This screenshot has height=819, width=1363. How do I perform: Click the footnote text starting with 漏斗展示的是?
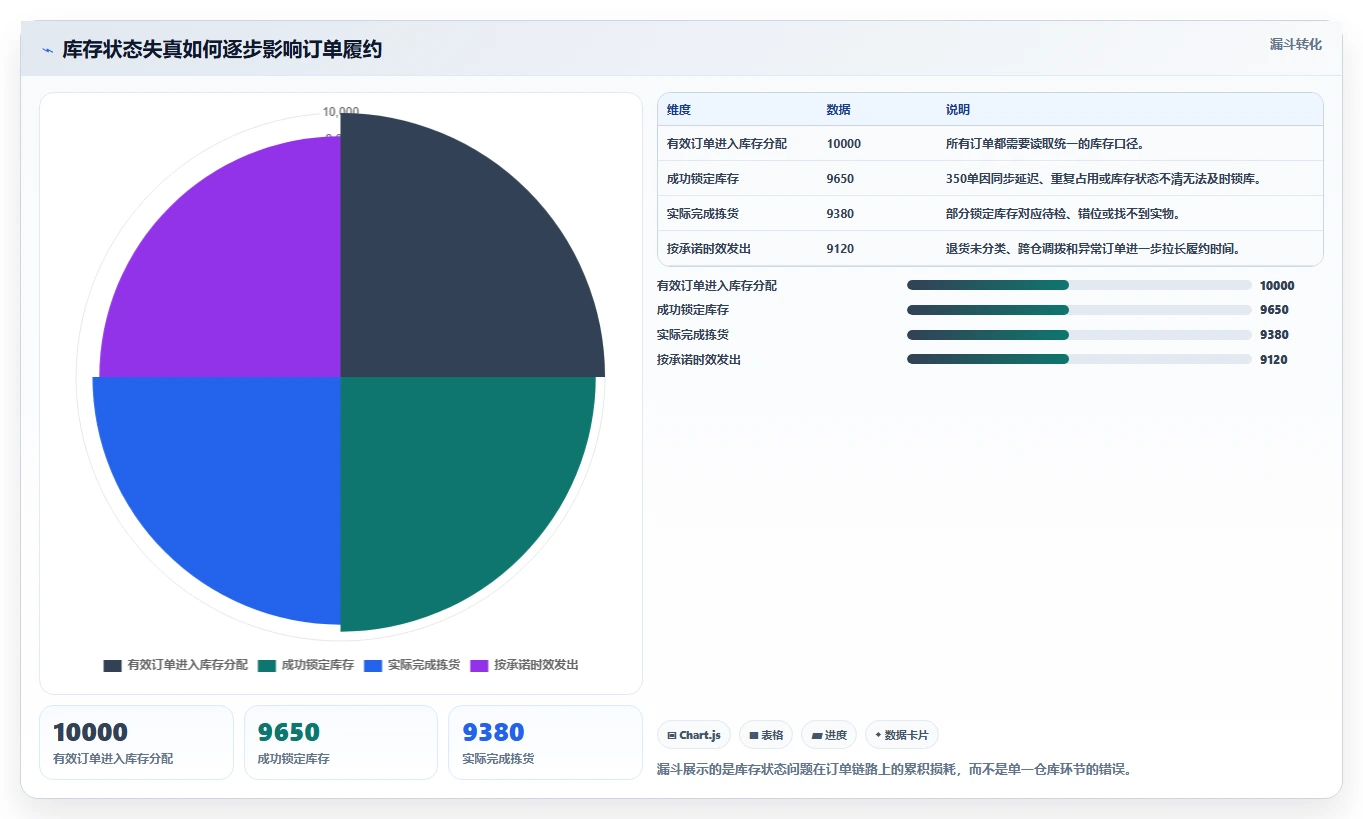tap(894, 770)
